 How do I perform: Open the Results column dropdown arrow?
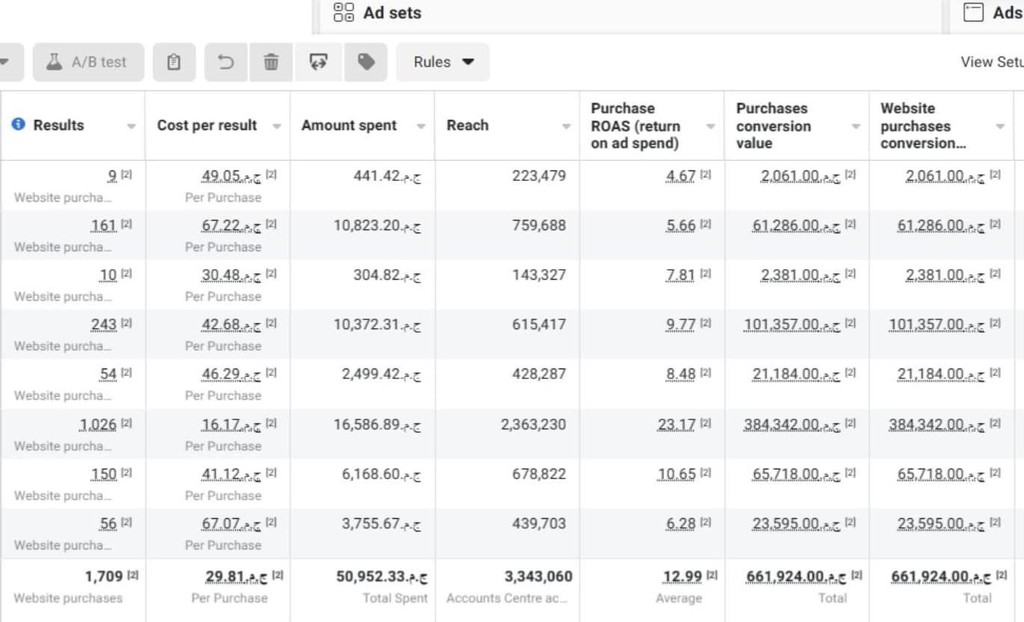[131, 126]
